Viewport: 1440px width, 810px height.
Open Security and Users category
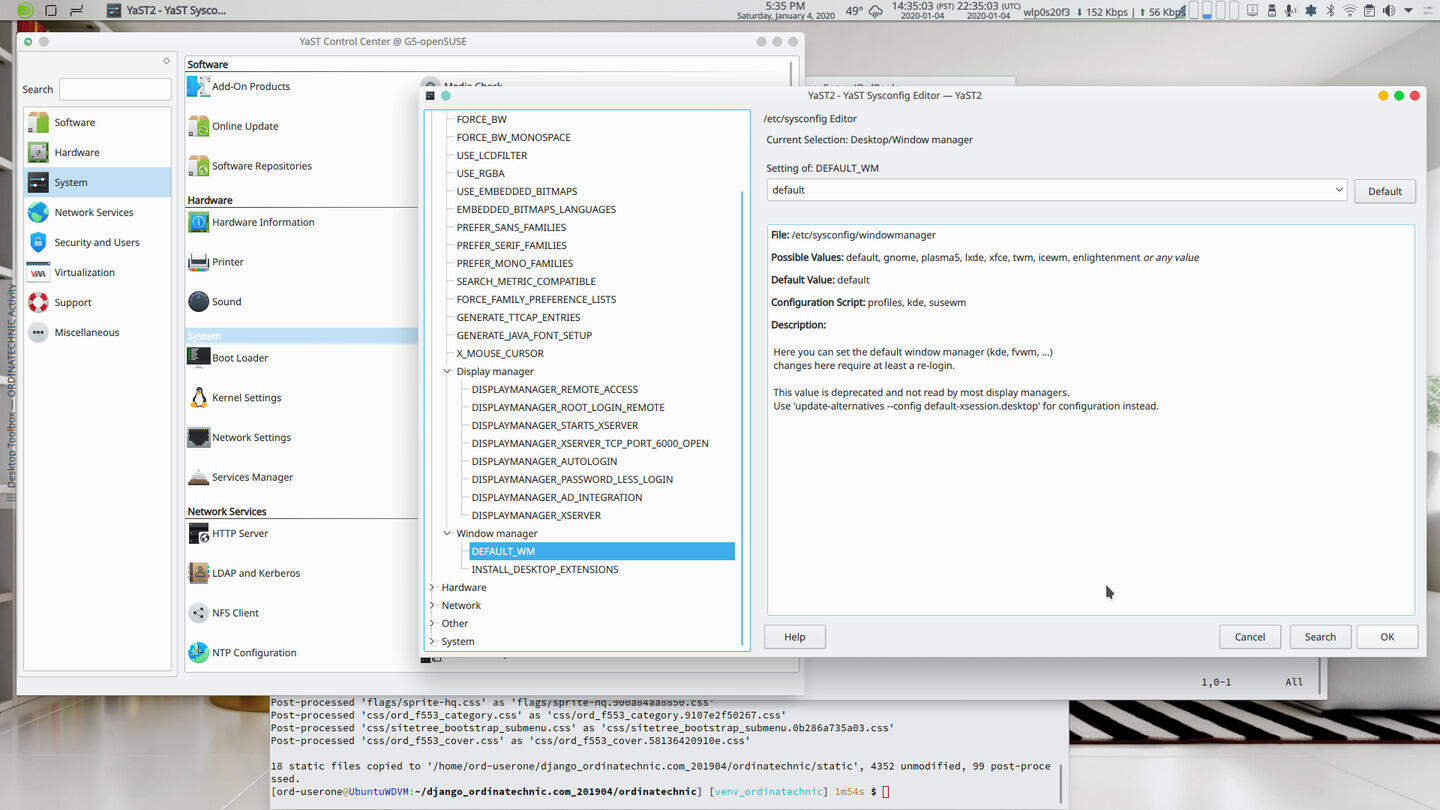(97, 242)
